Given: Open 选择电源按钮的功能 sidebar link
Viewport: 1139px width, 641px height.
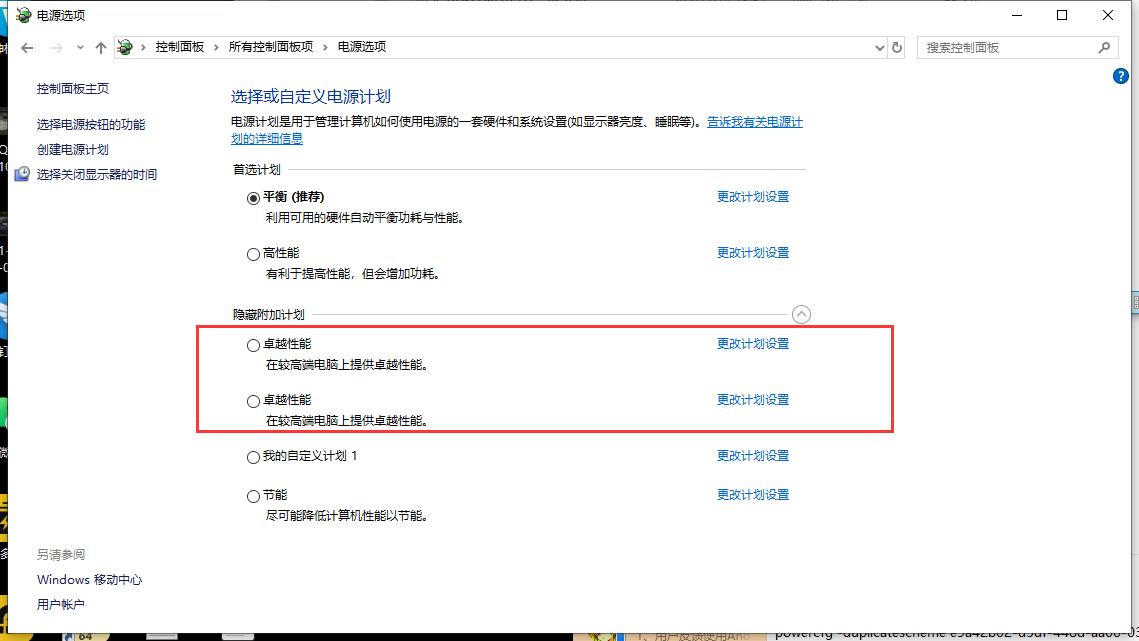Looking at the screenshot, I should point(90,124).
